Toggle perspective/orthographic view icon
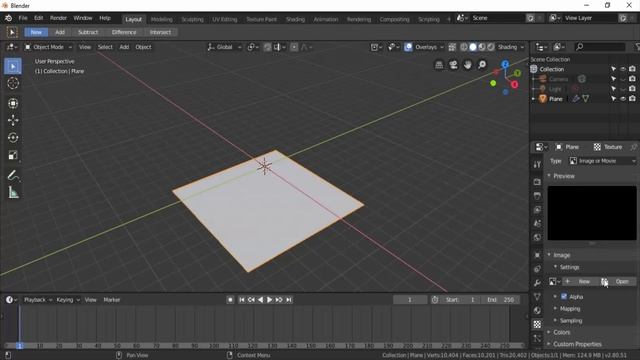Image resolution: width=640 pixels, height=360 pixels. click(439, 65)
